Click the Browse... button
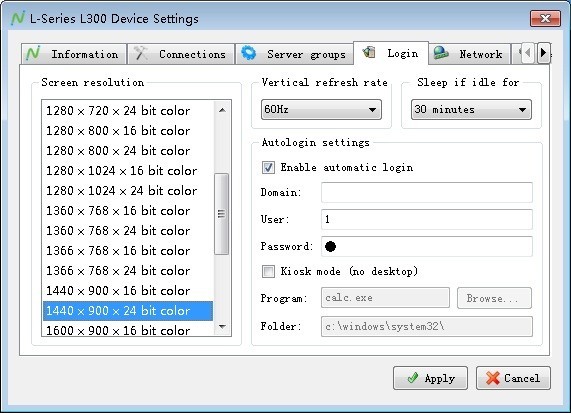The width and height of the screenshot is (571, 413). [x=494, y=298]
